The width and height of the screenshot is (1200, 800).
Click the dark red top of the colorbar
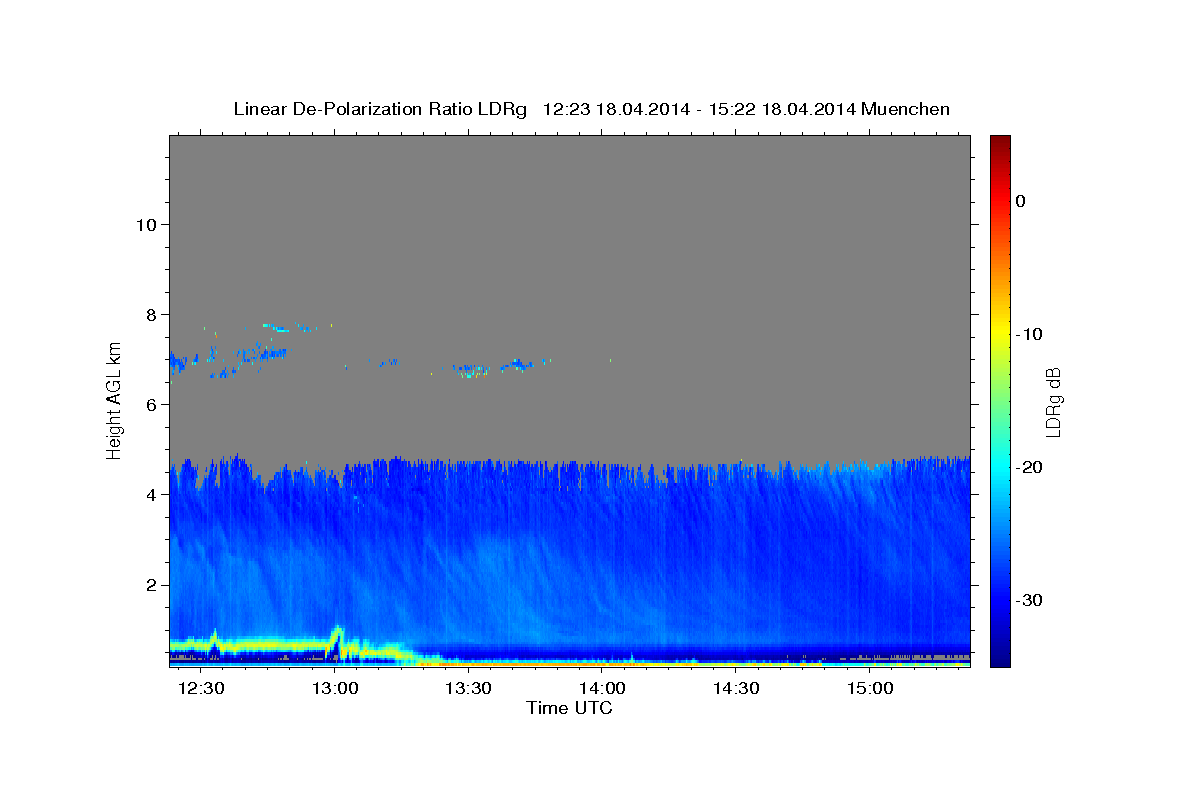(x=1000, y=143)
